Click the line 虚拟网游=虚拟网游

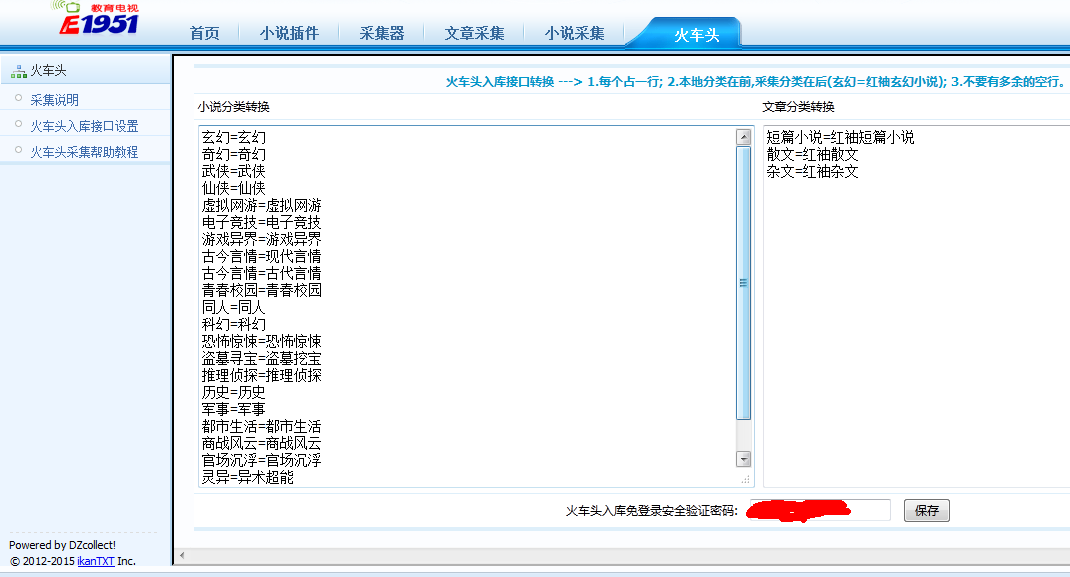point(261,205)
